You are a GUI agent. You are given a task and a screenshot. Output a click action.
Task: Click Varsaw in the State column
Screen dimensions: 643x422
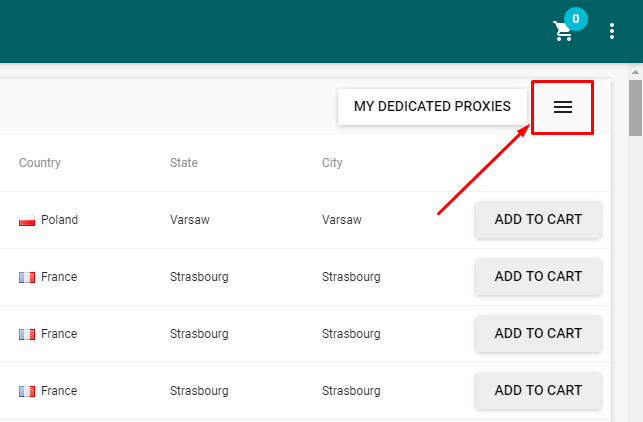(x=190, y=220)
